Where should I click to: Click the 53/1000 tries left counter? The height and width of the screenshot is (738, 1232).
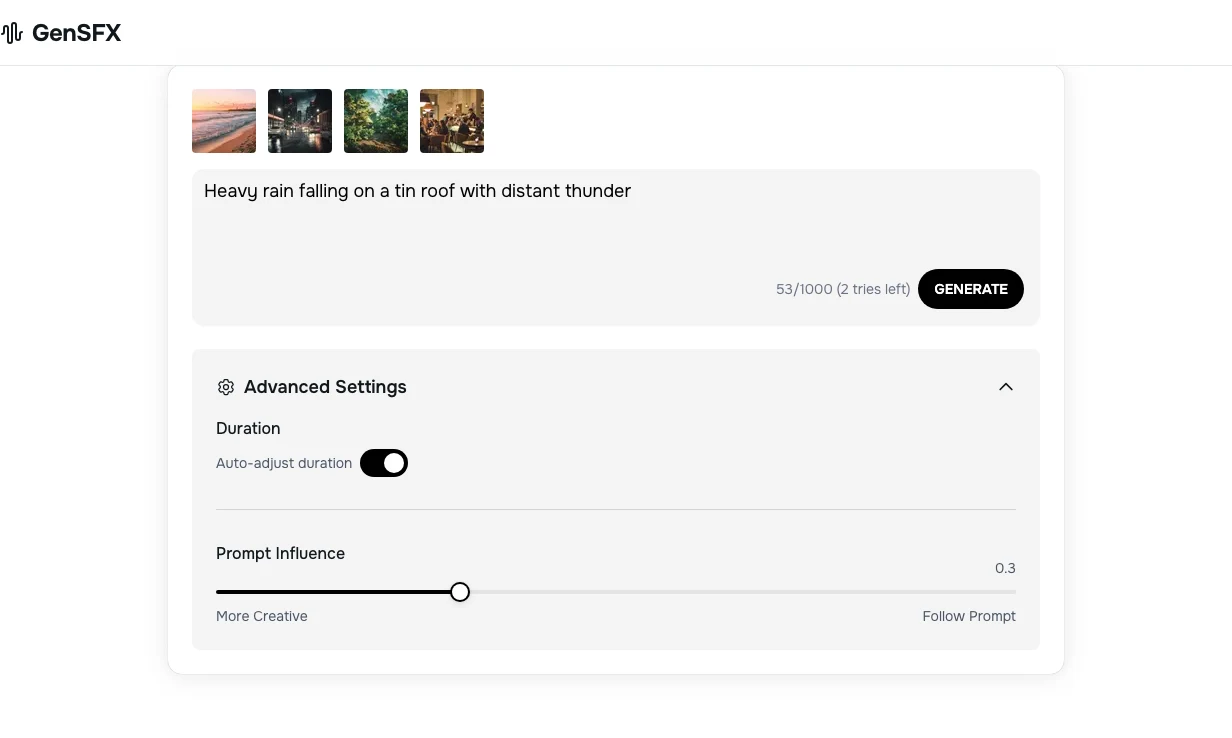click(843, 289)
